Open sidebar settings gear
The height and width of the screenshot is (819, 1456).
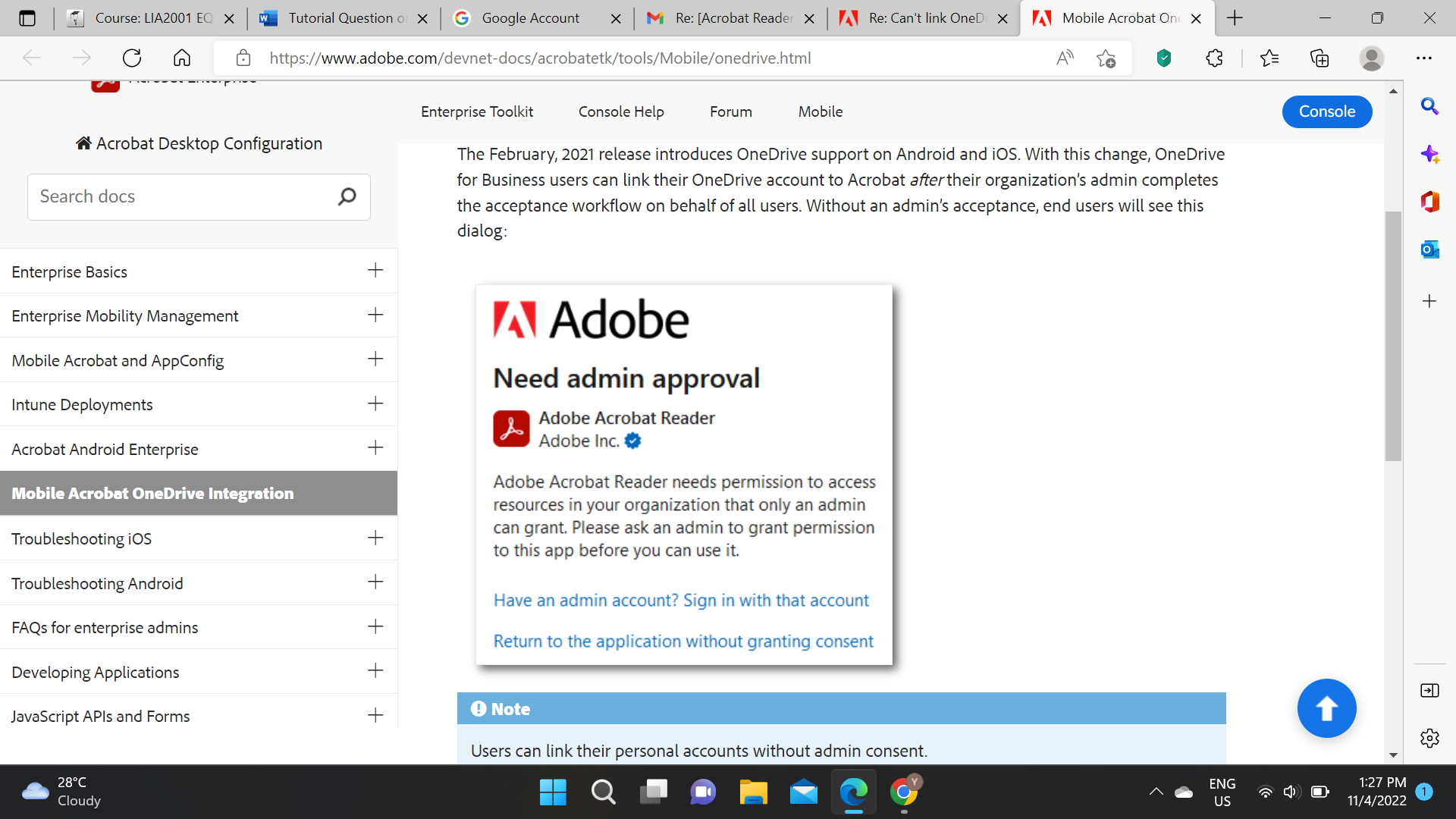[x=1430, y=738]
